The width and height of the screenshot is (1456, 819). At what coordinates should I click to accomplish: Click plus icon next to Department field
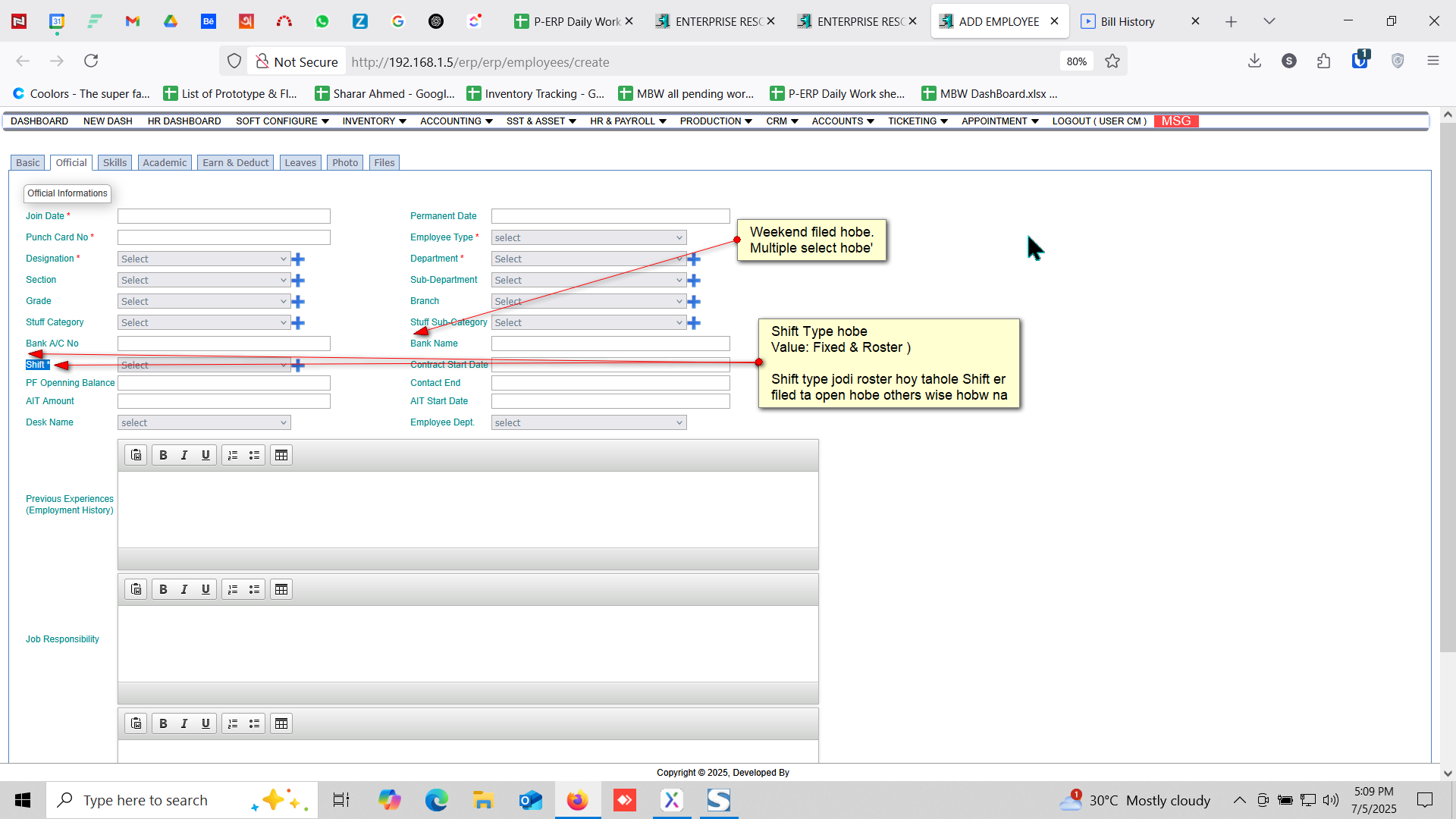point(694,259)
